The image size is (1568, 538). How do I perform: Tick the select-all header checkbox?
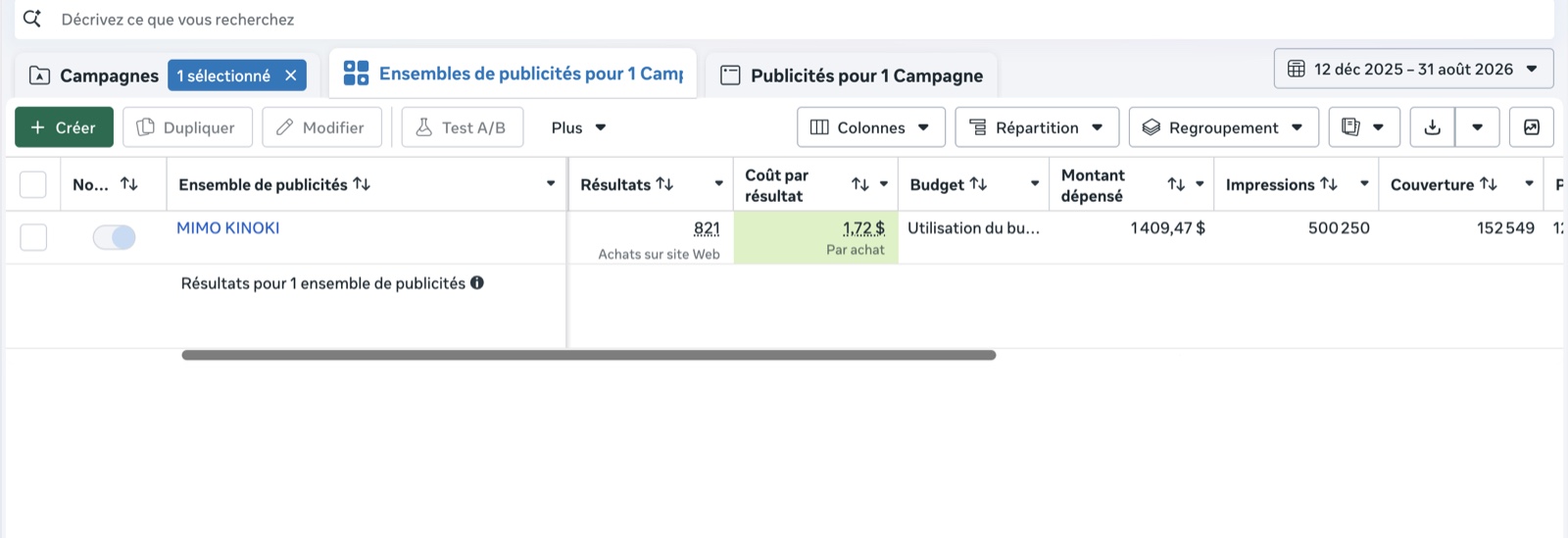pyautogui.click(x=33, y=184)
